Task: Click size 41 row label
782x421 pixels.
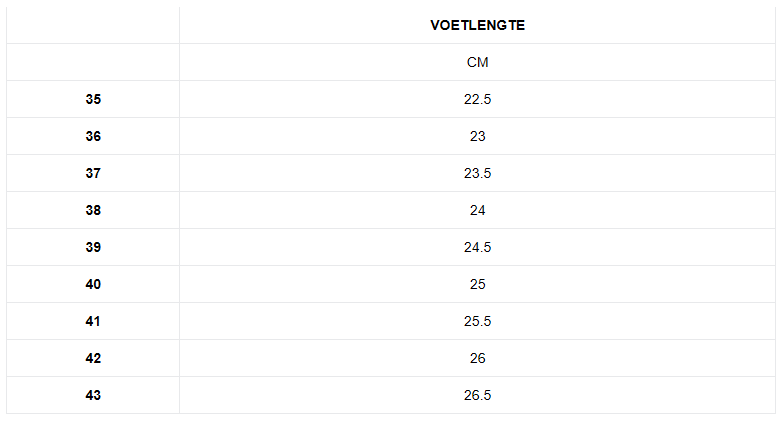Action: pos(93,321)
